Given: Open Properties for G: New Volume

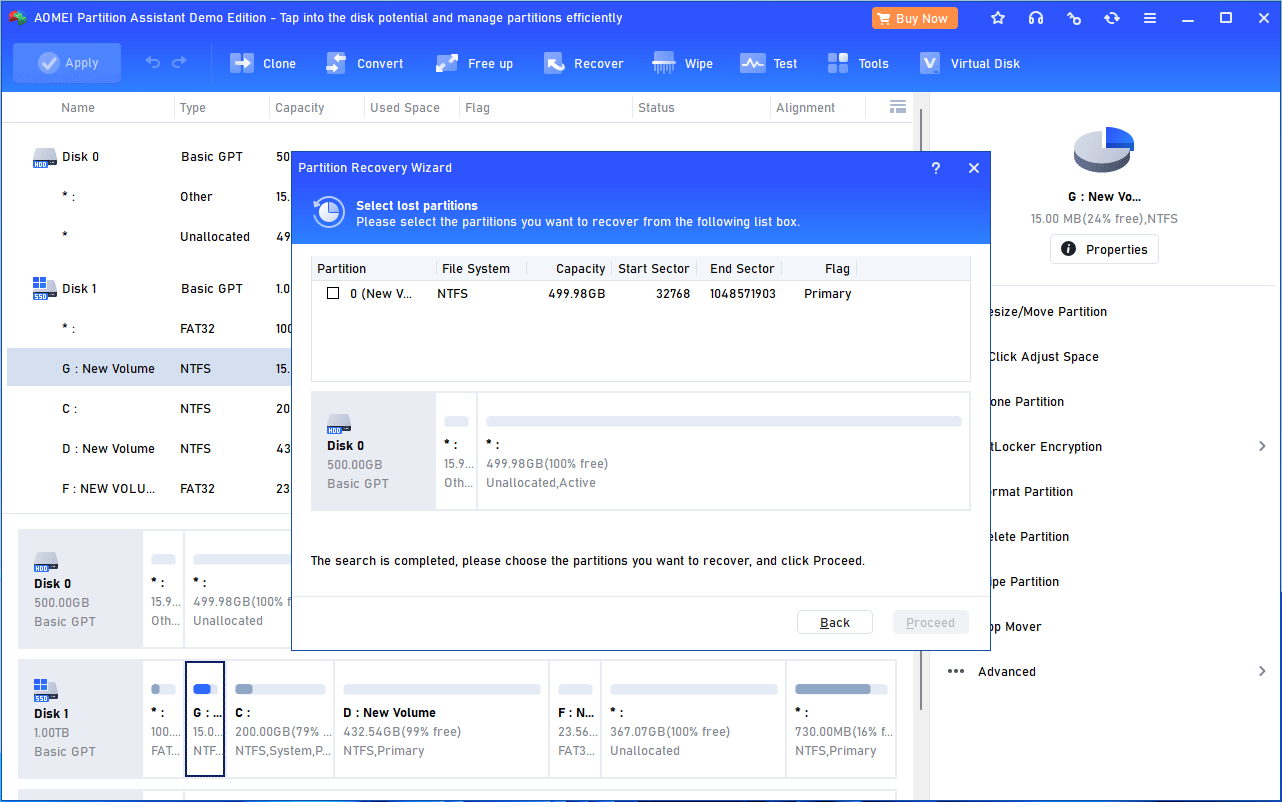Looking at the screenshot, I should coord(1104,249).
